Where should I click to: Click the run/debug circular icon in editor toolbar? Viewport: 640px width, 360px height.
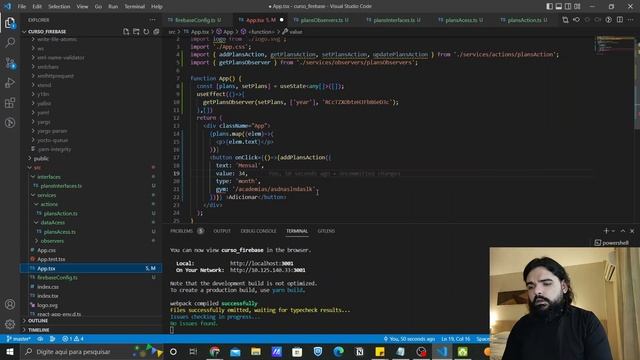(609, 20)
